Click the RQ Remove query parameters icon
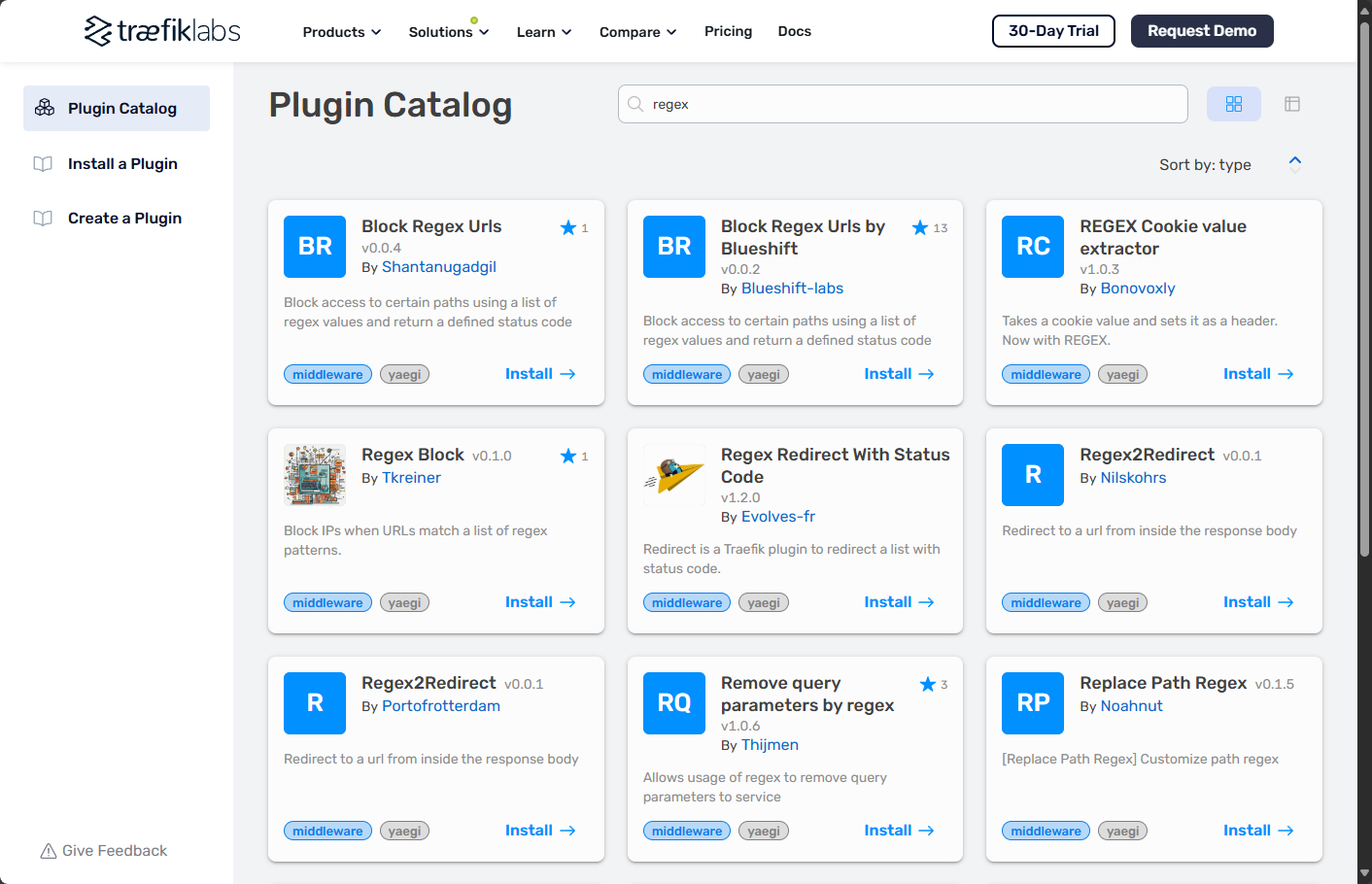This screenshot has height=884, width=1372. coord(674,703)
